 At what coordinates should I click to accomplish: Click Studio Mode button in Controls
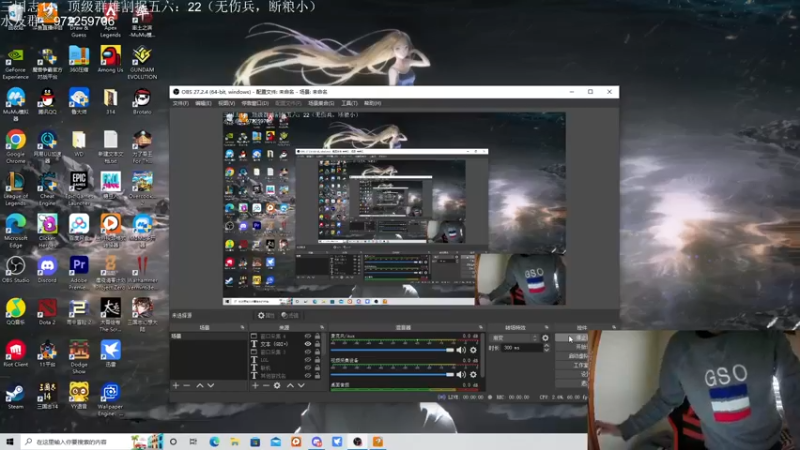point(572,365)
